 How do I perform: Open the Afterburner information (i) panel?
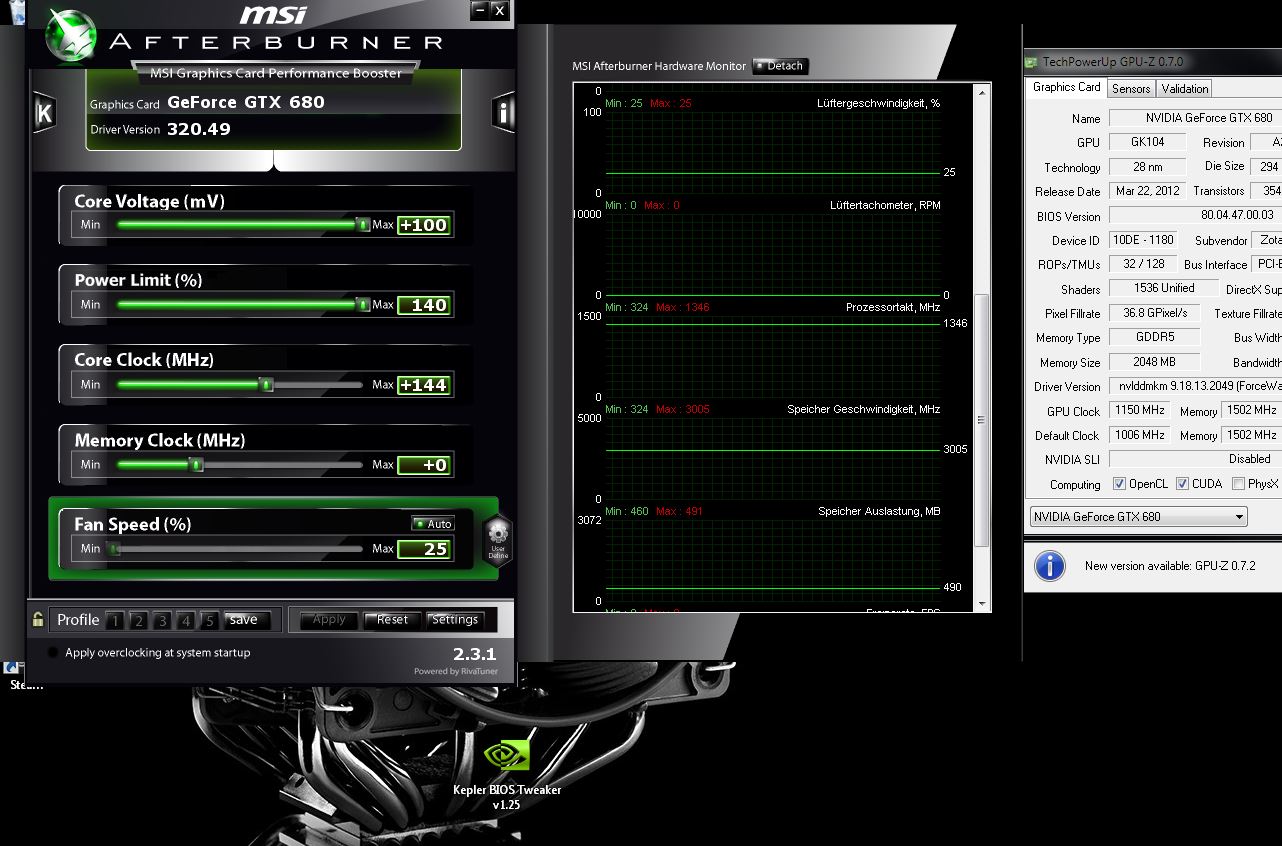pyautogui.click(x=503, y=113)
